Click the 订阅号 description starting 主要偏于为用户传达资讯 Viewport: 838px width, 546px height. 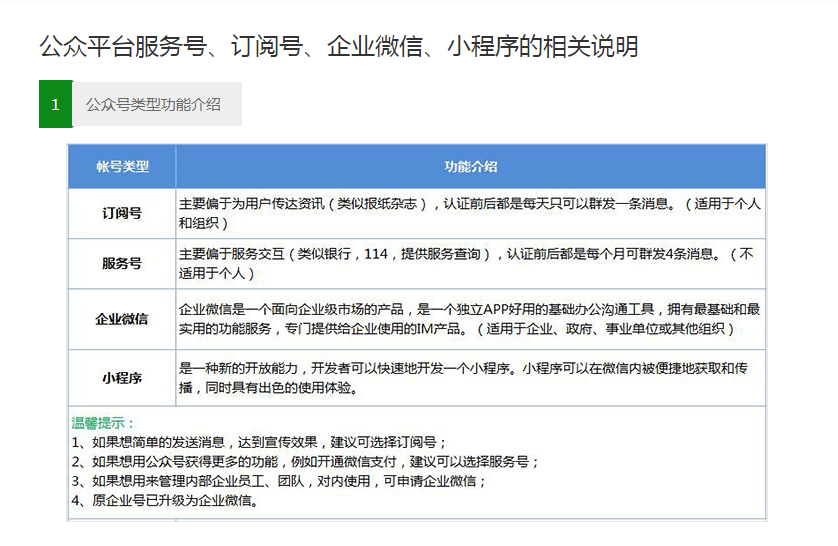click(x=469, y=213)
